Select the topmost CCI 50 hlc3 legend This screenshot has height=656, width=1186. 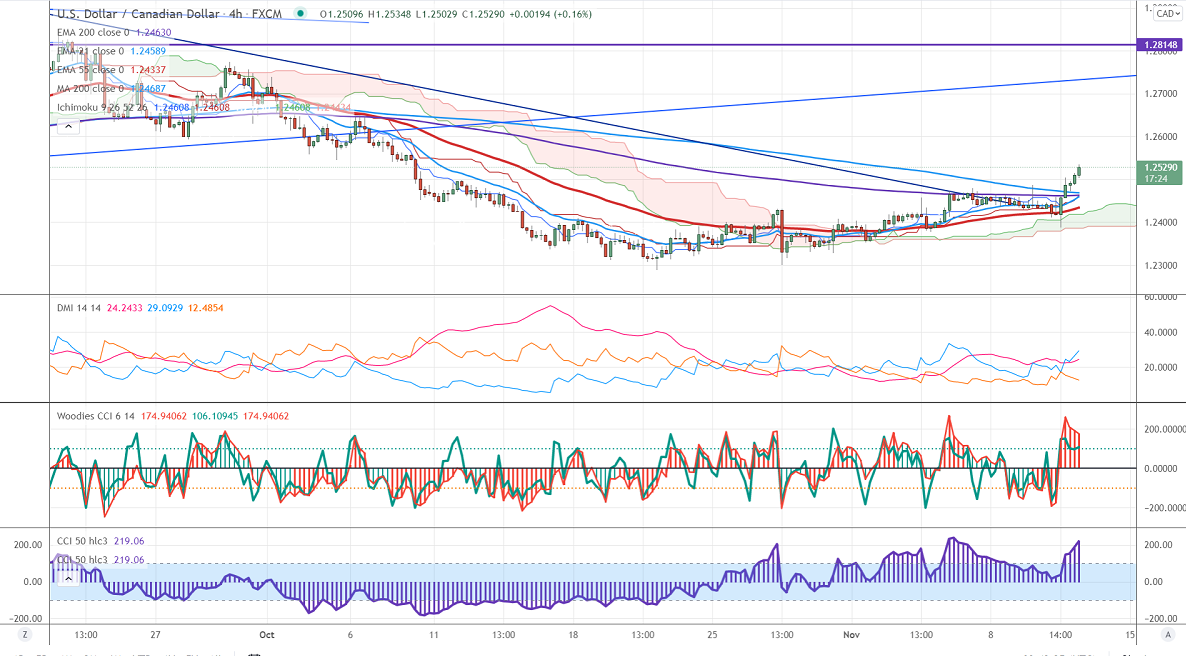tap(82, 541)
